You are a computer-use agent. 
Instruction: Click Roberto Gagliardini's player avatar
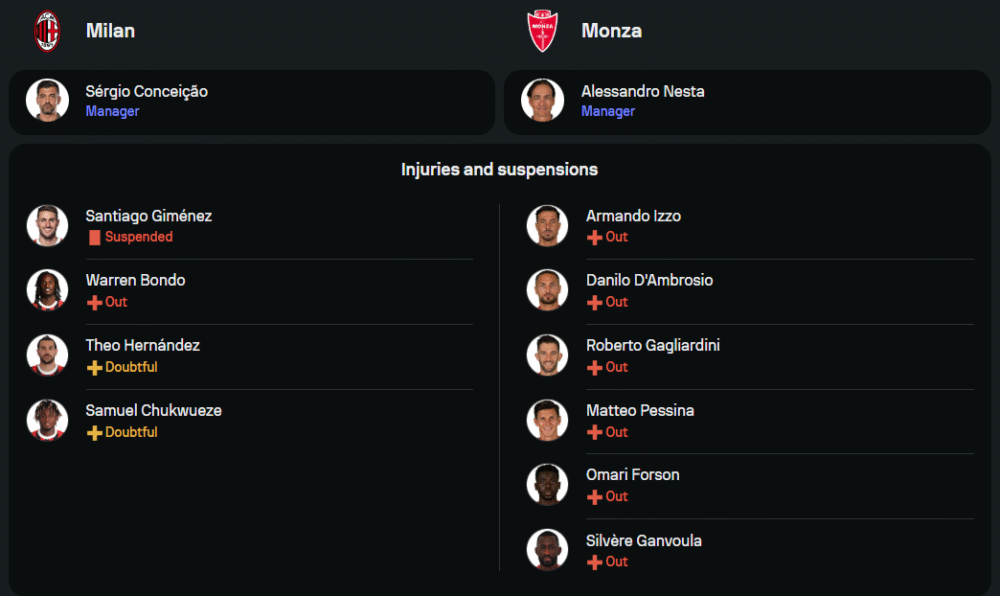coord(547,355)
